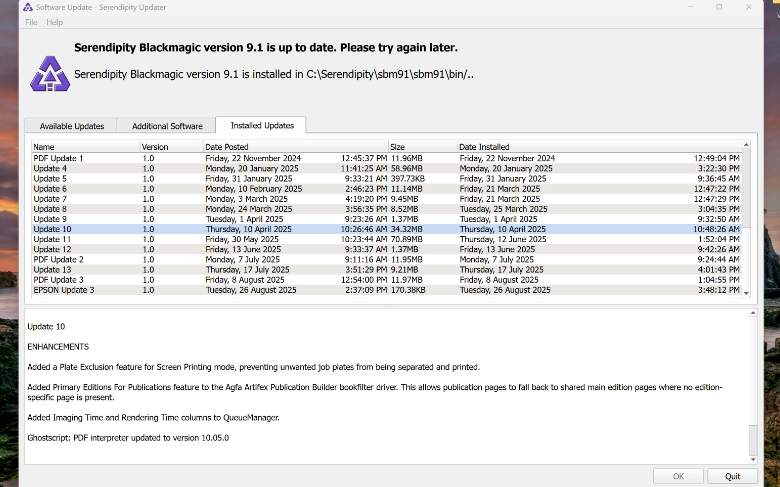780x487 pixels.
Task: Click date posted Monday, 24 March 2025
Action: 249,209
